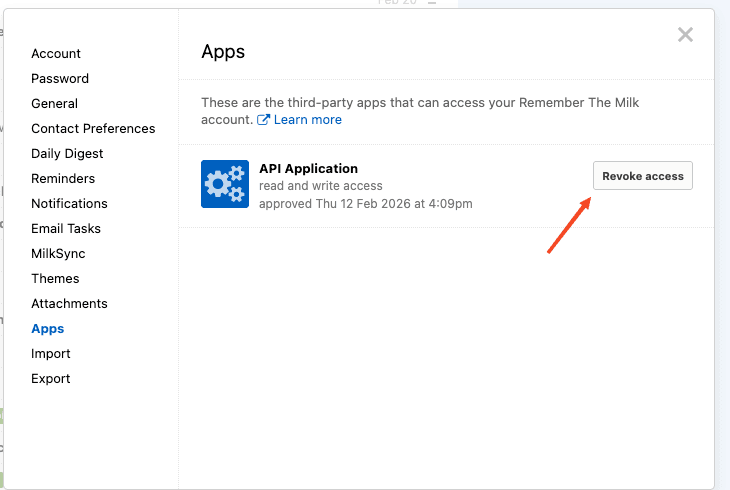Go to the Email Tasks section
Viewport: 730px width, 490px height.
(x=66, y=229)
